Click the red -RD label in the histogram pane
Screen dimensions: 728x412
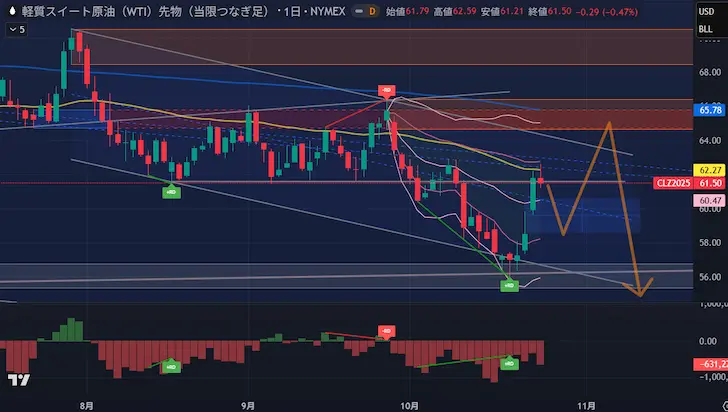(386, 331)
